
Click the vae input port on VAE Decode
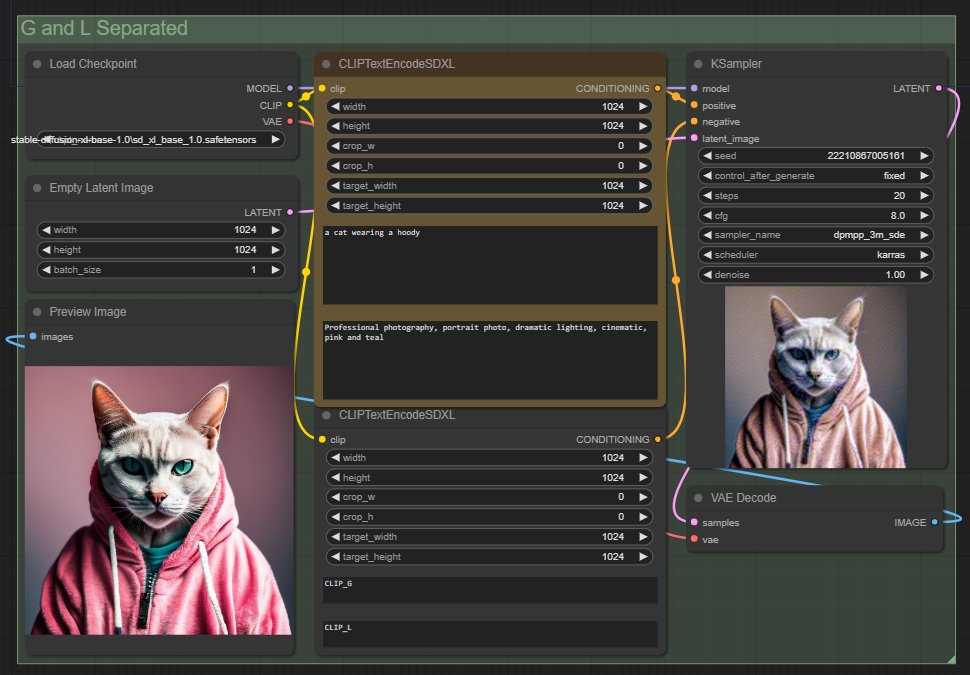pyautogui.click(x=694, y=539)
